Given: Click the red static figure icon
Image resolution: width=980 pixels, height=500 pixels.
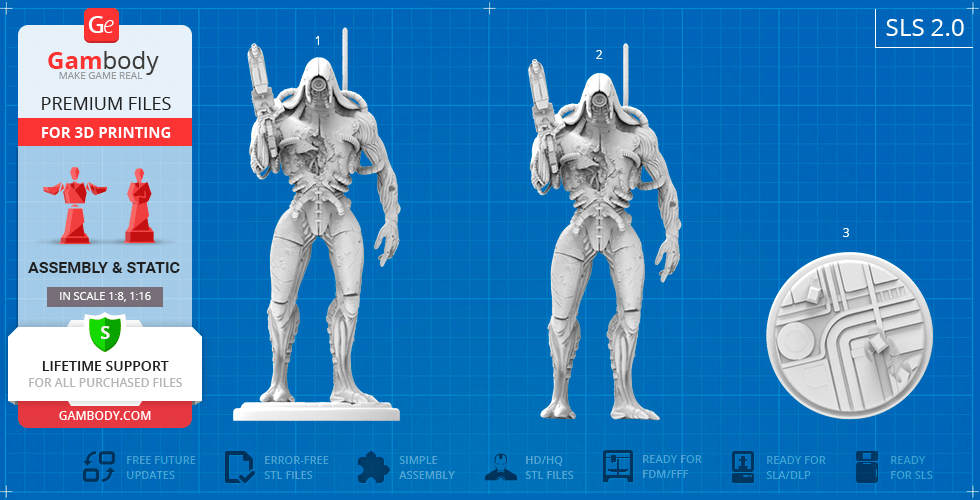Looking at the screenshot, I should [138, 207].
